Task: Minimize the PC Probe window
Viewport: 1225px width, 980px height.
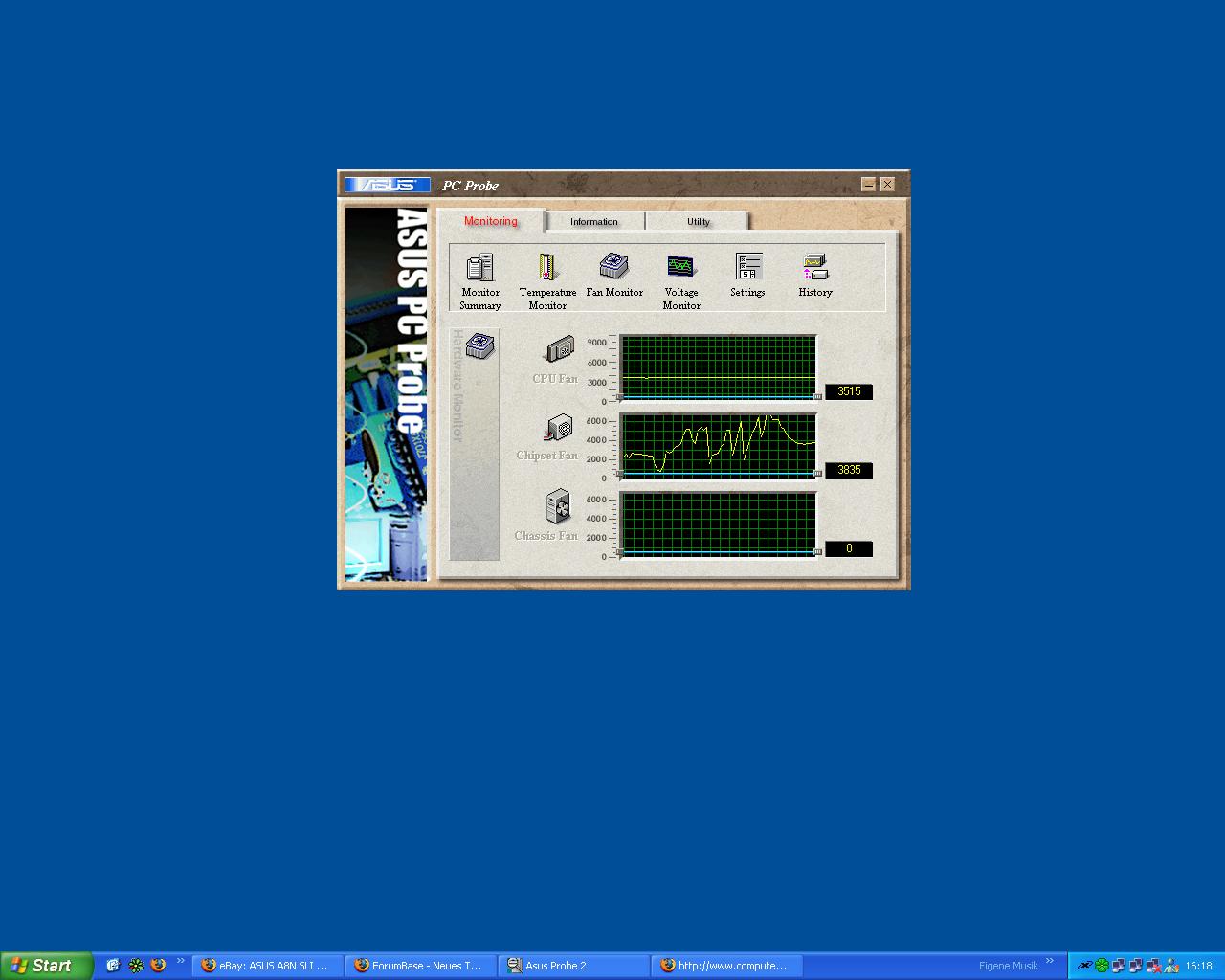Action: 868,185
